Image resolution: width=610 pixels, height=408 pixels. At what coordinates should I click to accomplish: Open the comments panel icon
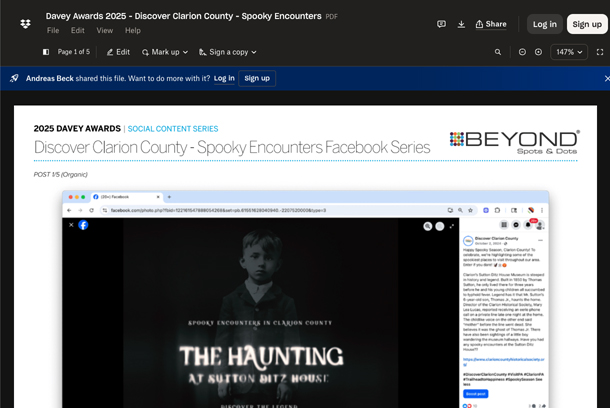pos(441,24)
